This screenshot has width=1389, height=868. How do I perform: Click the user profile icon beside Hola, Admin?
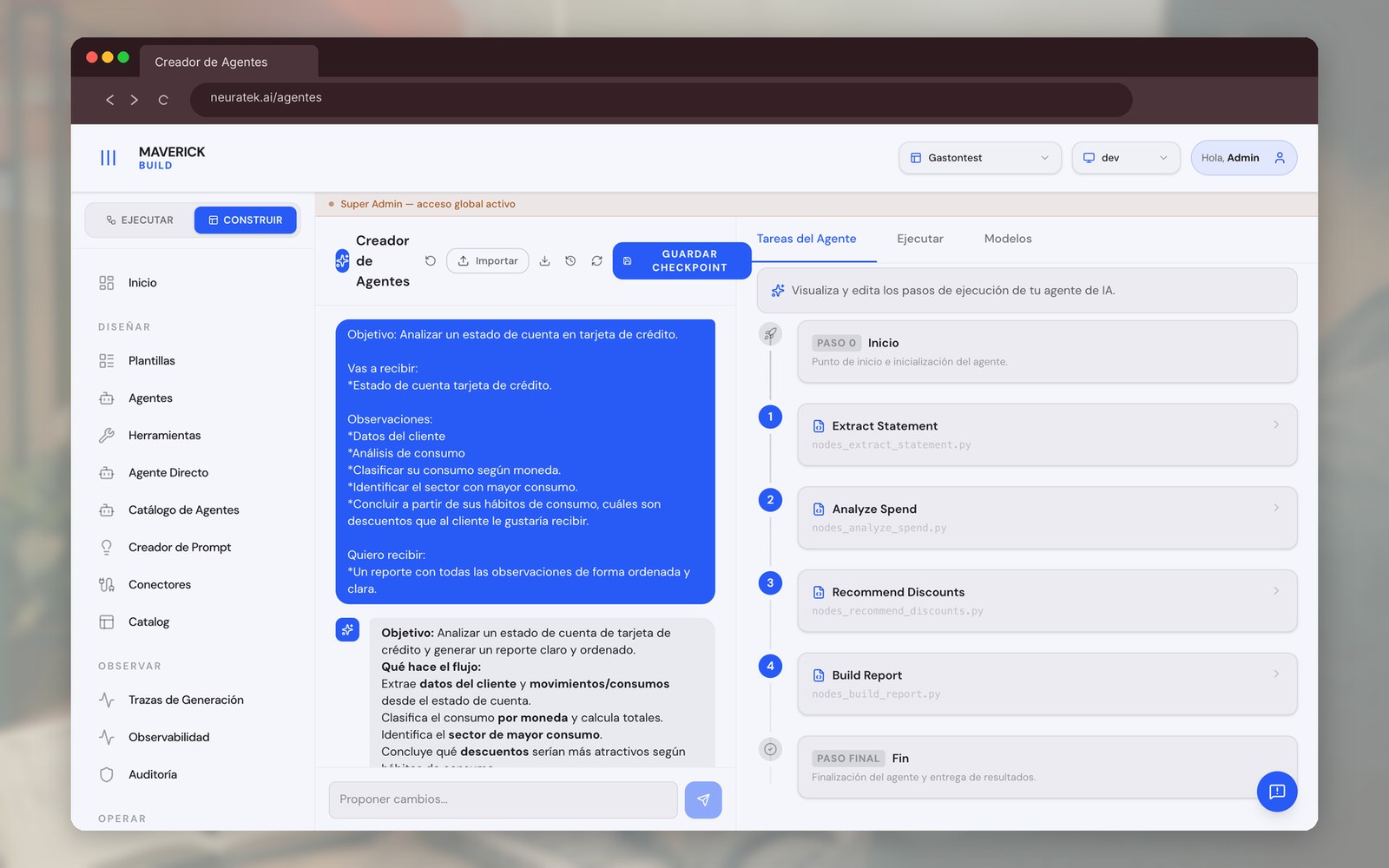(x=1280, y=158)
